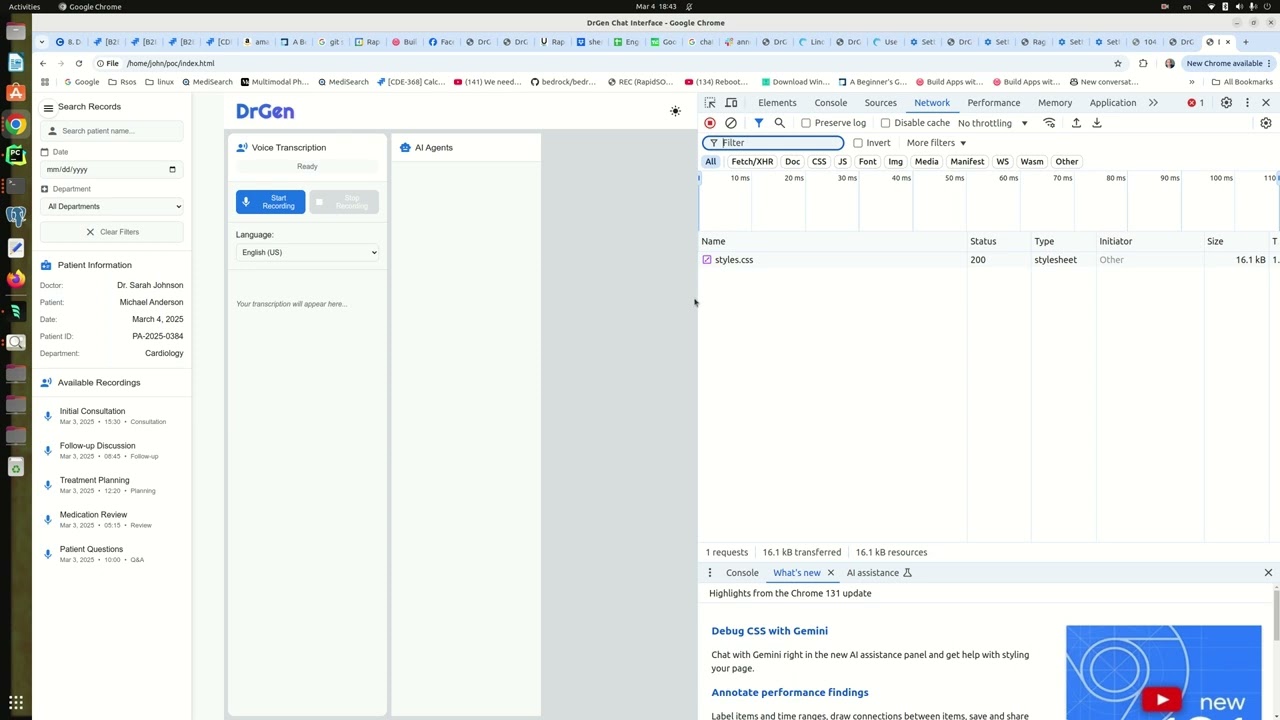Image resolution: width=1280 pixels, height=720 pixels.
Task: Open the Application tab
Action: coord(1113,103)
